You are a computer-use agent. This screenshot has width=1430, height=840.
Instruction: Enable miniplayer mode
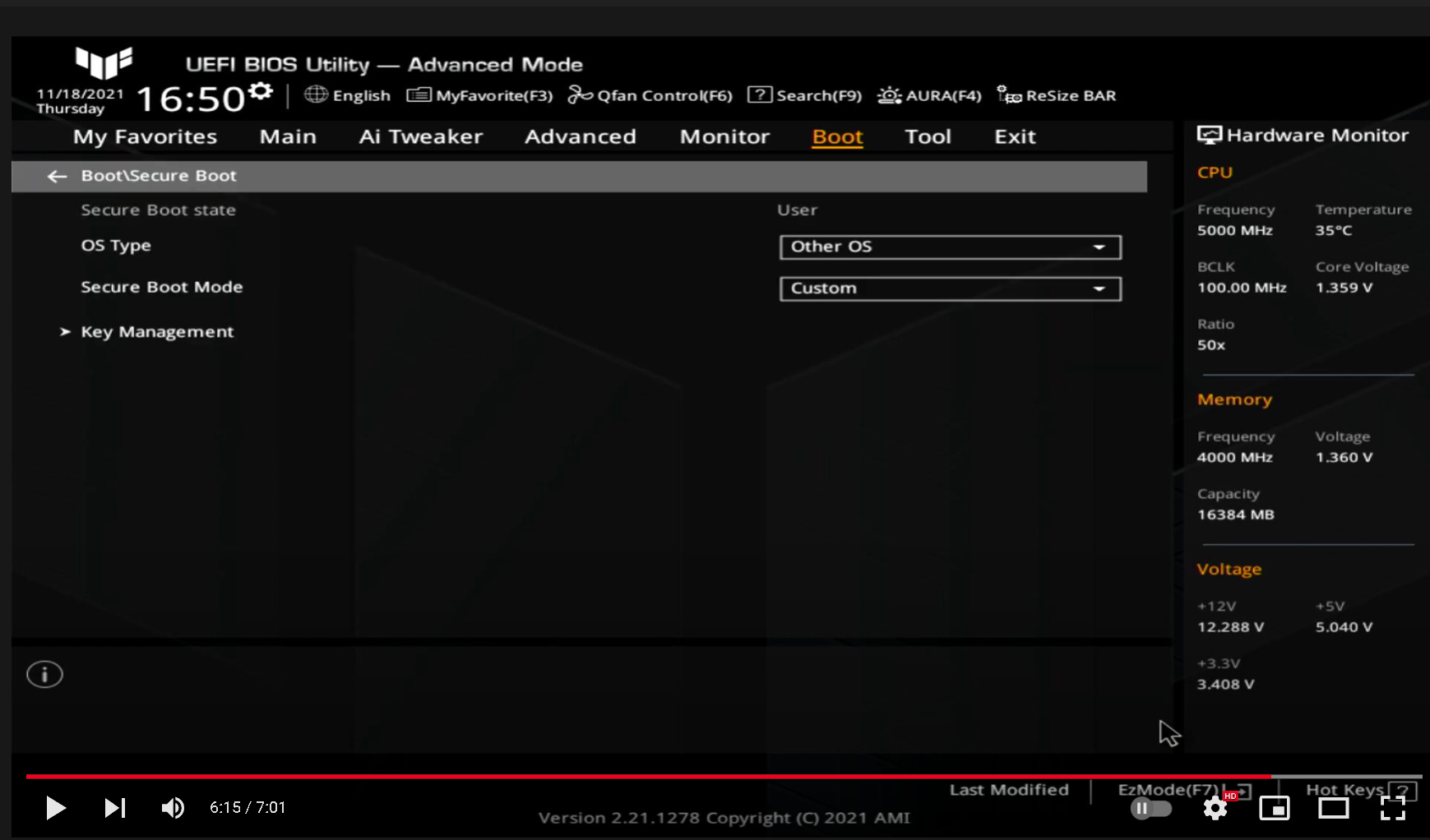pyautogui.click(x=1275, y=809)
